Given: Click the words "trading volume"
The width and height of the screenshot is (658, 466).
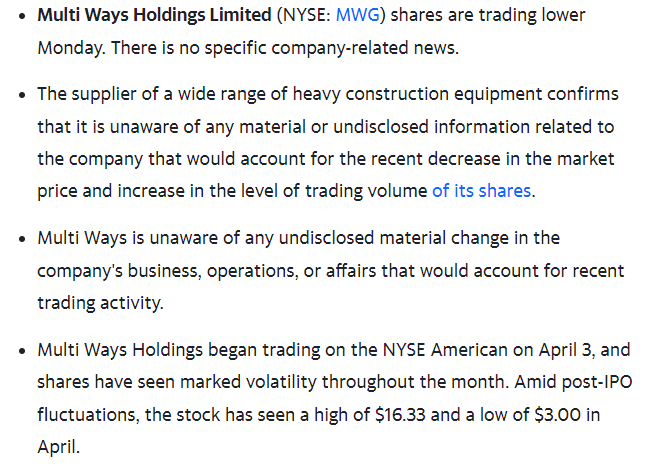Looking at the screenshot, I should 366,191.
